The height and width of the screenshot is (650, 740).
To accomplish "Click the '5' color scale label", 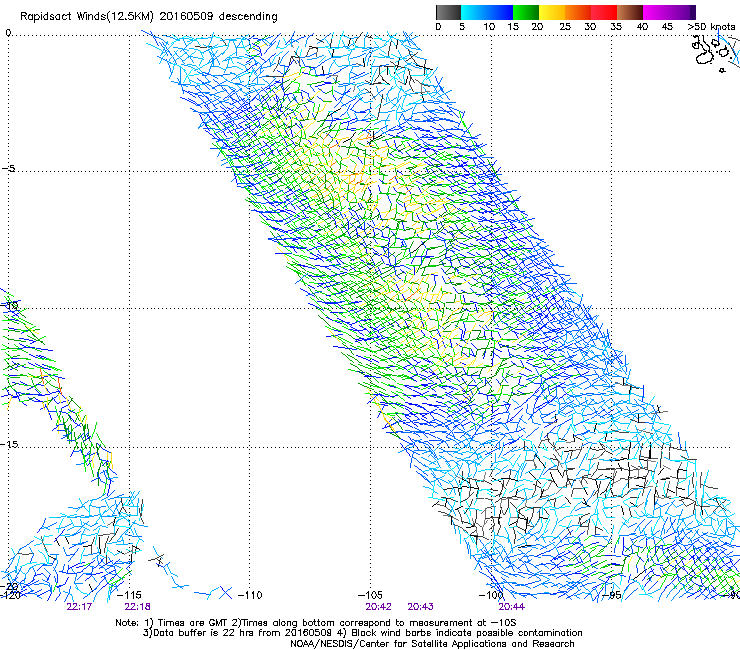I will click(x=462, y=27).
